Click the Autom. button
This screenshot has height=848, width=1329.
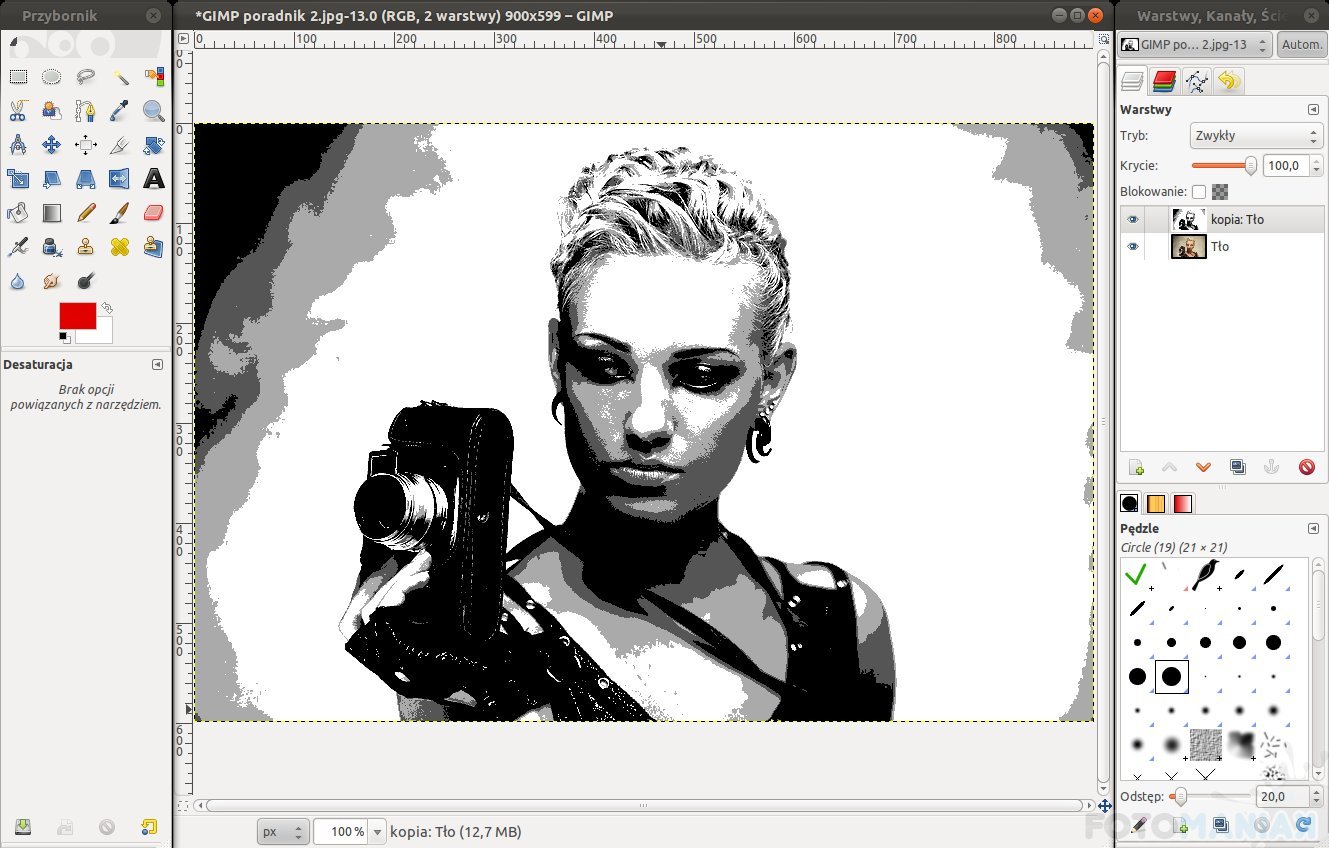coord(1301,45)
